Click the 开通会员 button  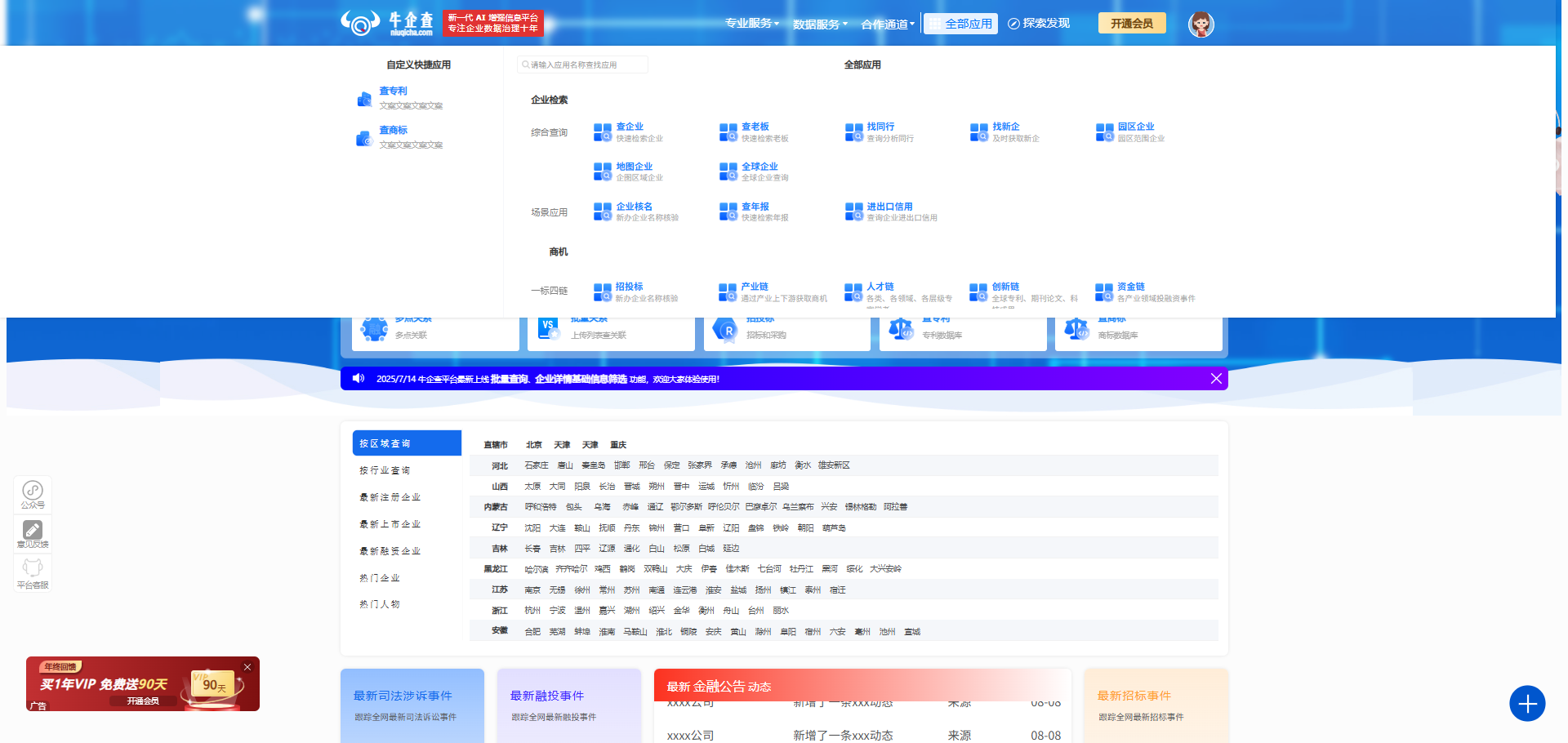(x=1131, y=24)
